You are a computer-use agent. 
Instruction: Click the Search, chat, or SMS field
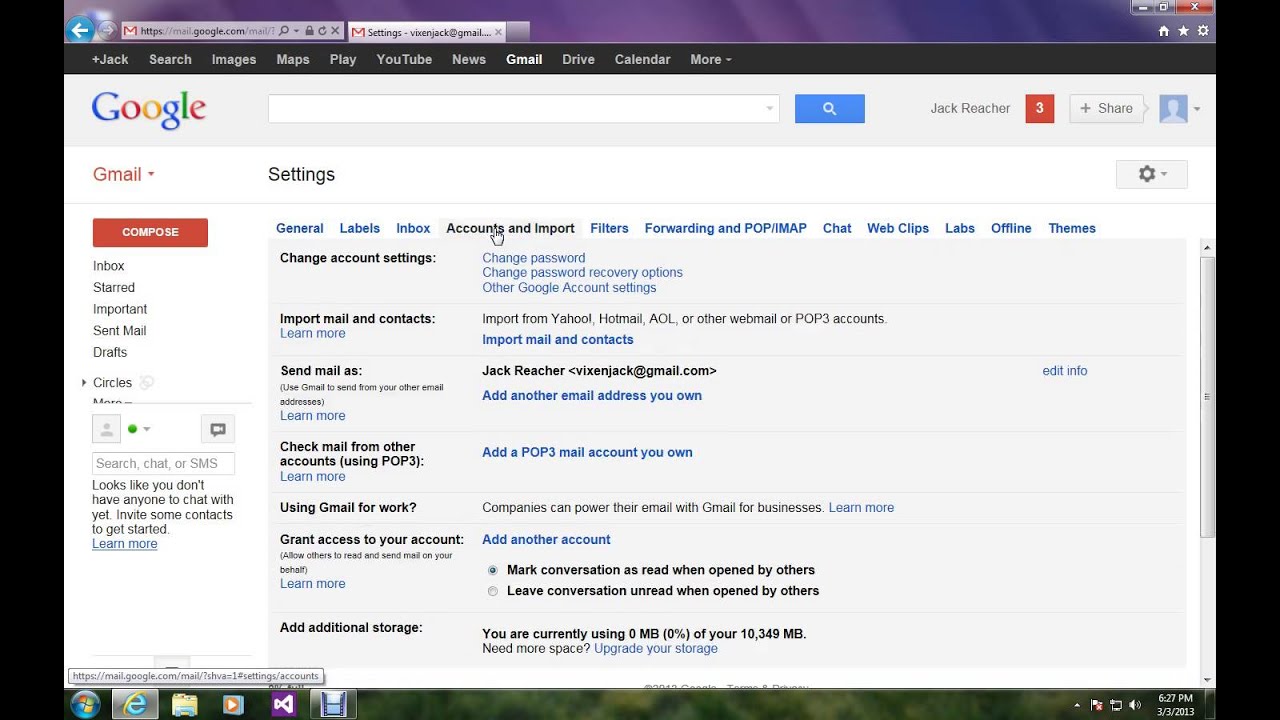pos(163,463)
